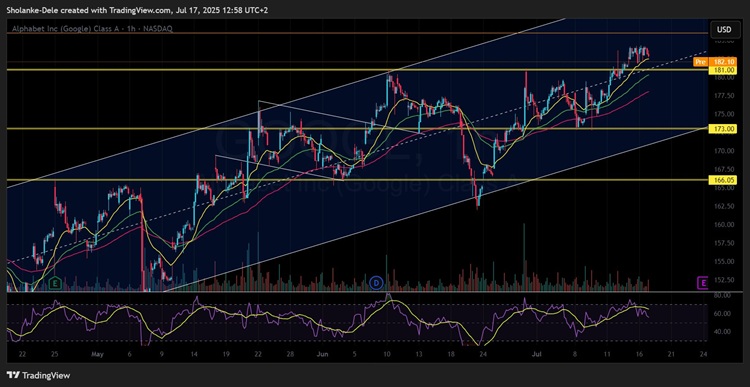Click the 18 date label on time axis

(x=451, y=354)
